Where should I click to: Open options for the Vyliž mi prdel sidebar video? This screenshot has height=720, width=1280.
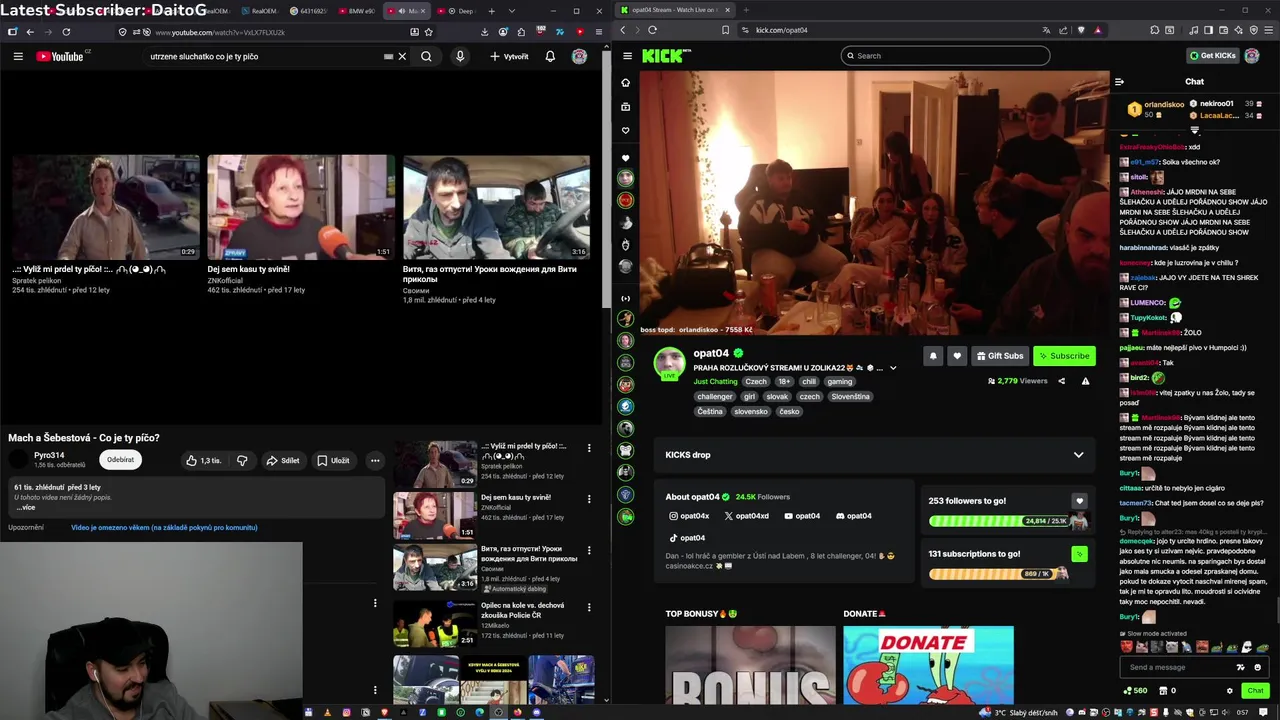click(589, 448)
